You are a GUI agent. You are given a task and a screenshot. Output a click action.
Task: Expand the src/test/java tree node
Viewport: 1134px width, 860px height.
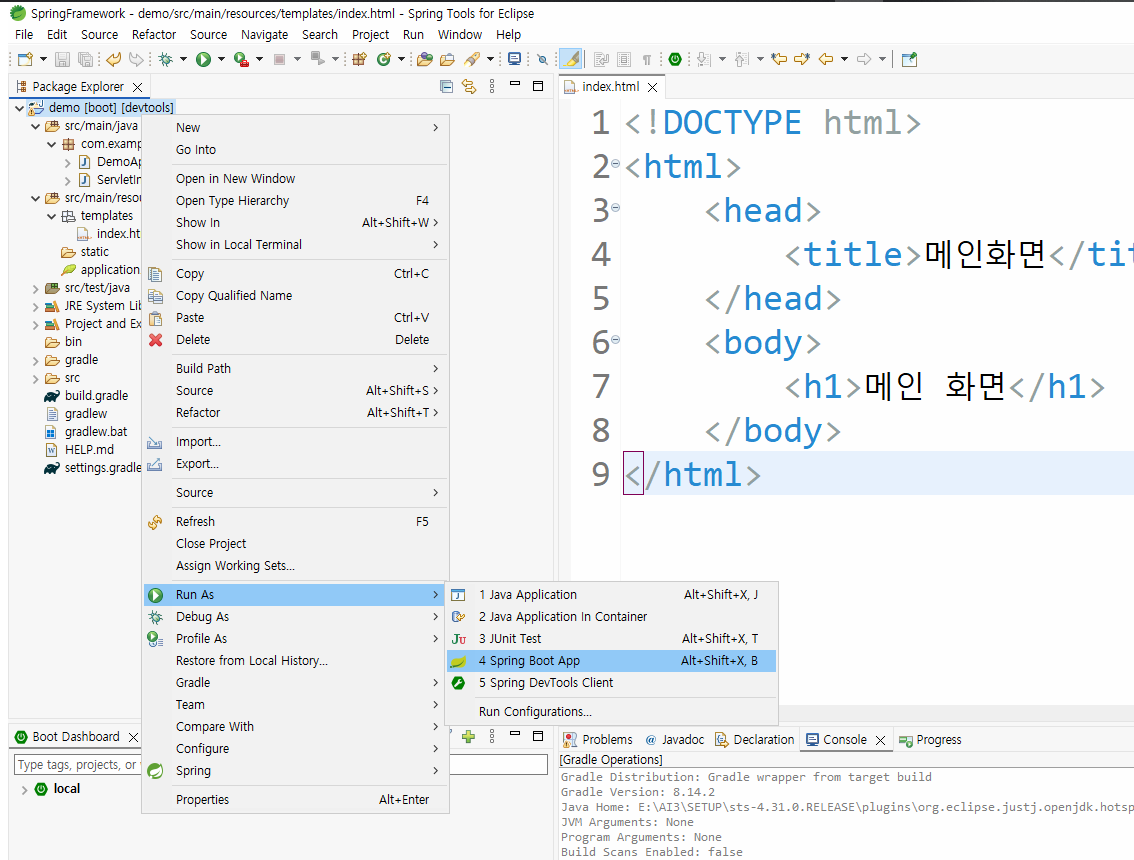pos(35,289)
